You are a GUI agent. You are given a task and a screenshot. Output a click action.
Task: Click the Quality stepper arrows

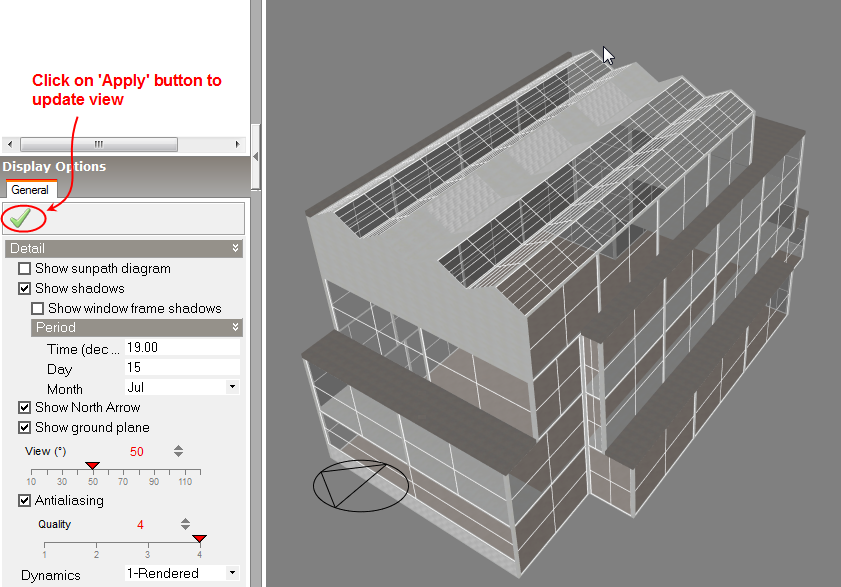tap(185, 524)
